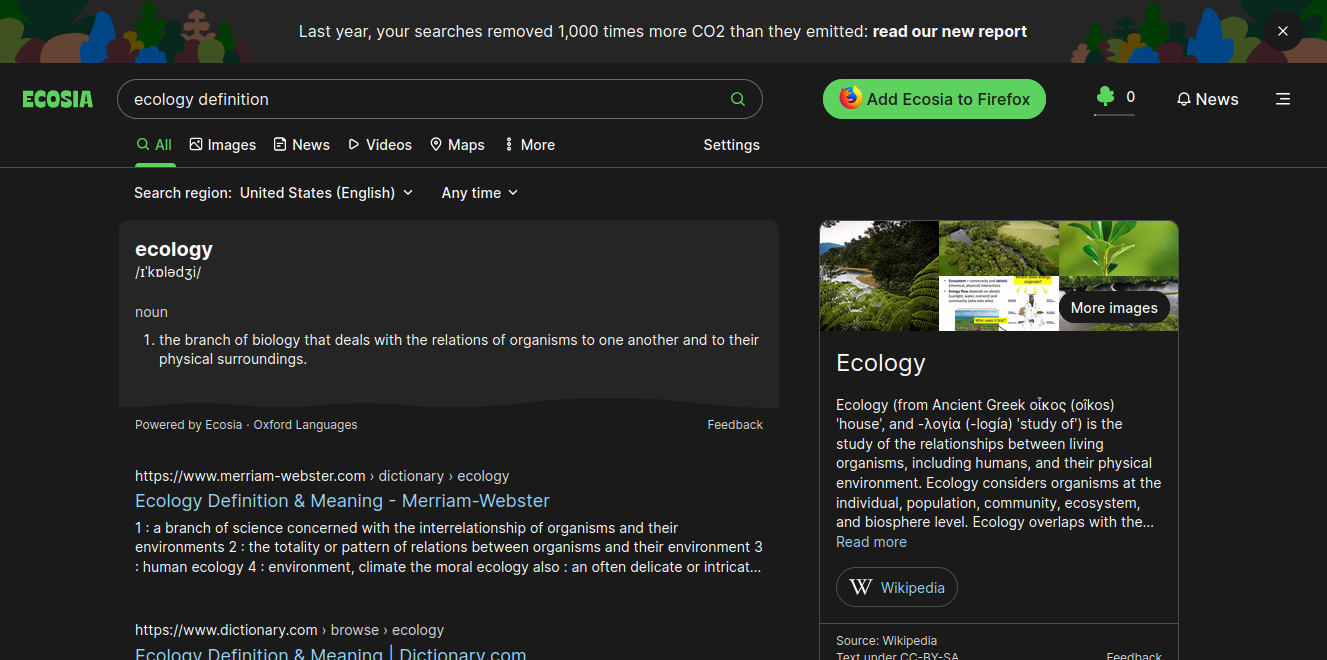This screenshot has width=1327, height=660.
Task: Click More images button on knowledge panel
Action: [1114, 308]
